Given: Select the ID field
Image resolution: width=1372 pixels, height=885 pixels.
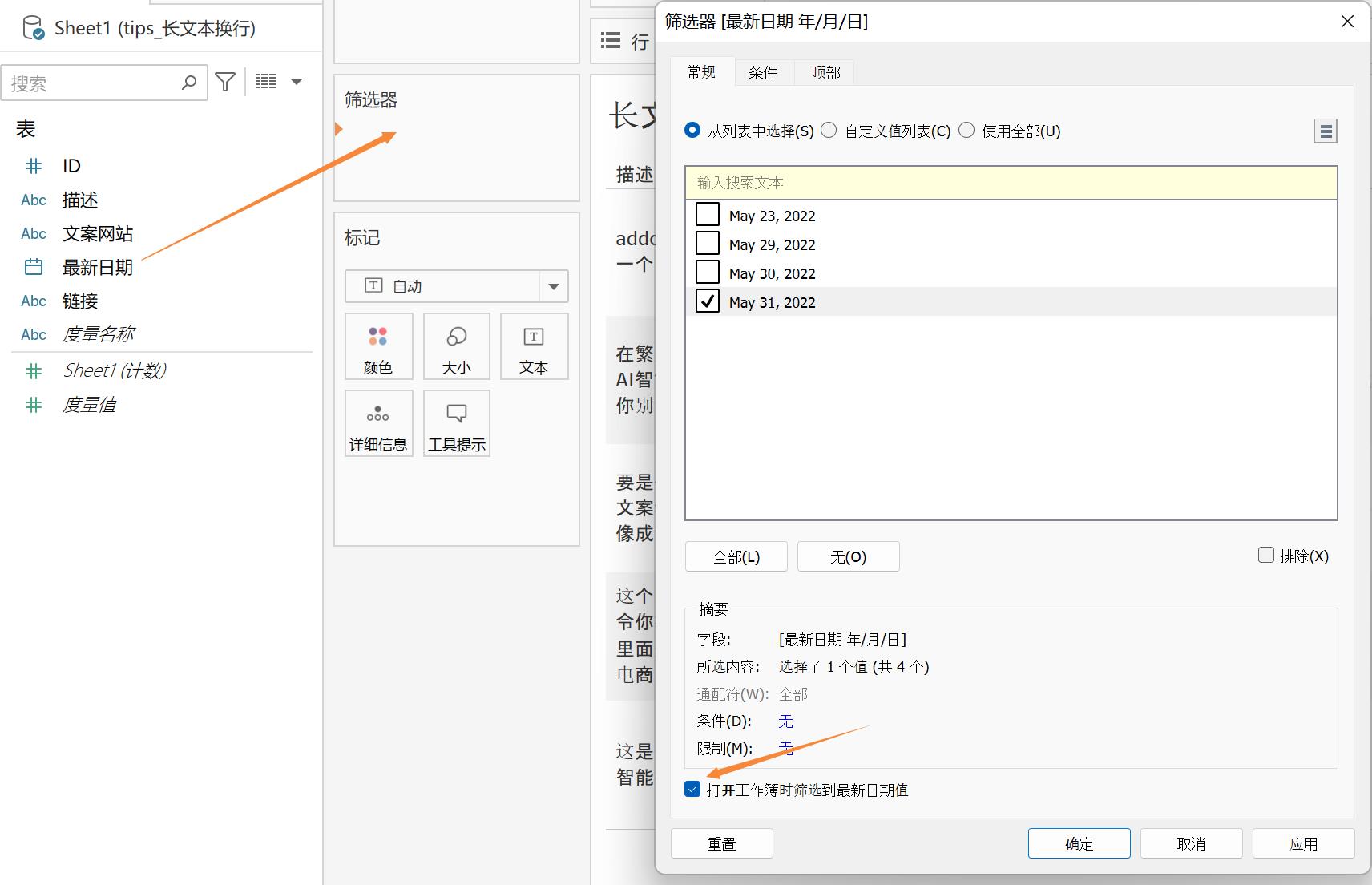Looking at the screenshot, I should point(71,166).
